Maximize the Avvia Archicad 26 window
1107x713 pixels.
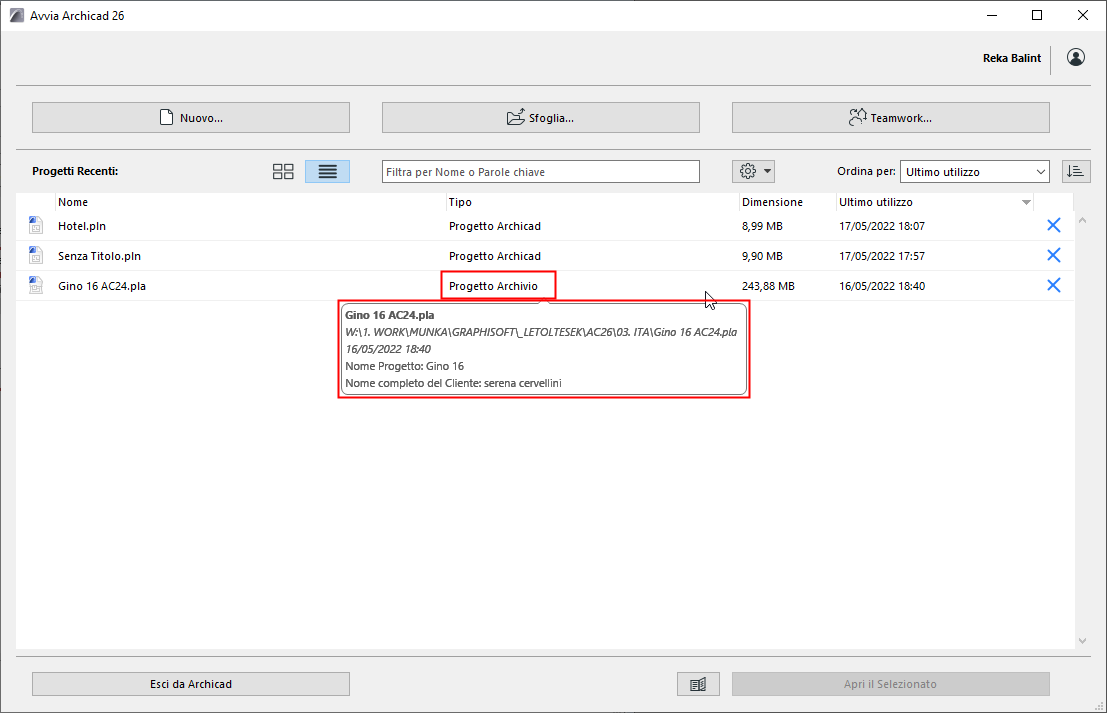coord(1036,15)
